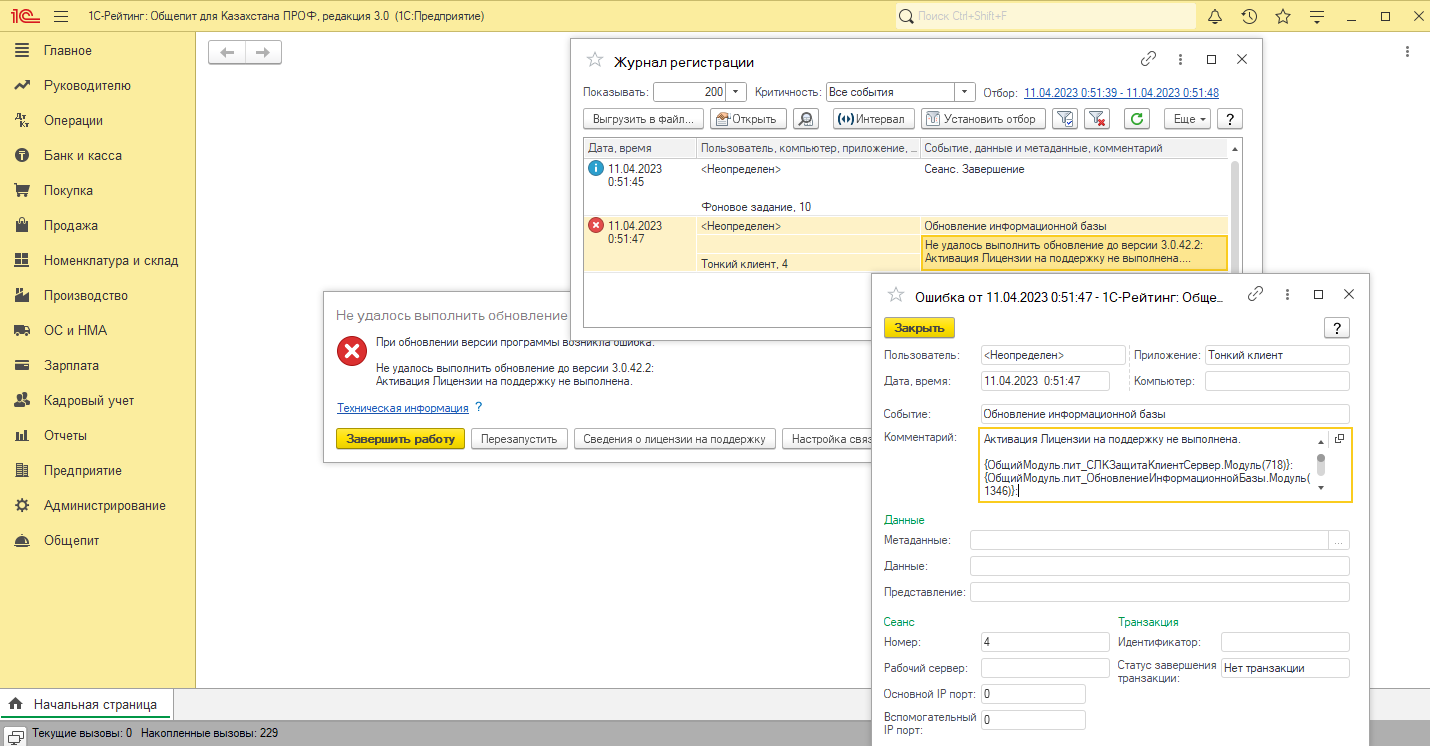
Task: Click the Перезапустить button
Action: coord(519,439)
